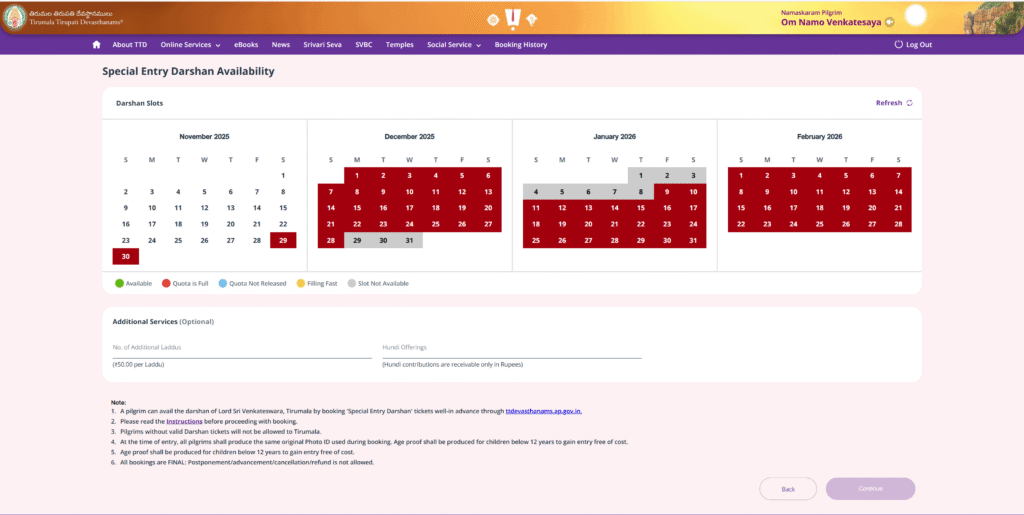Click speaker icon beside Om Namo Venkatesaya
Viewport: 1024px width, 515px height.
[x=889, y=22]
